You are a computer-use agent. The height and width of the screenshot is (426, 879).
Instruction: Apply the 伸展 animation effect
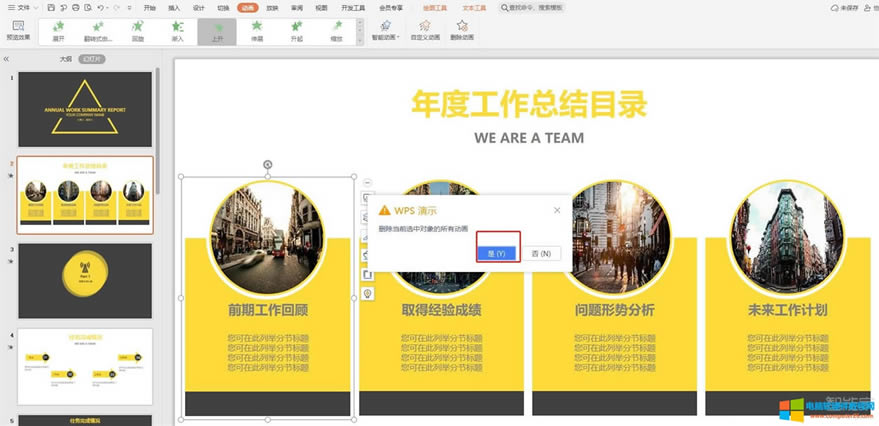point(257,31)
